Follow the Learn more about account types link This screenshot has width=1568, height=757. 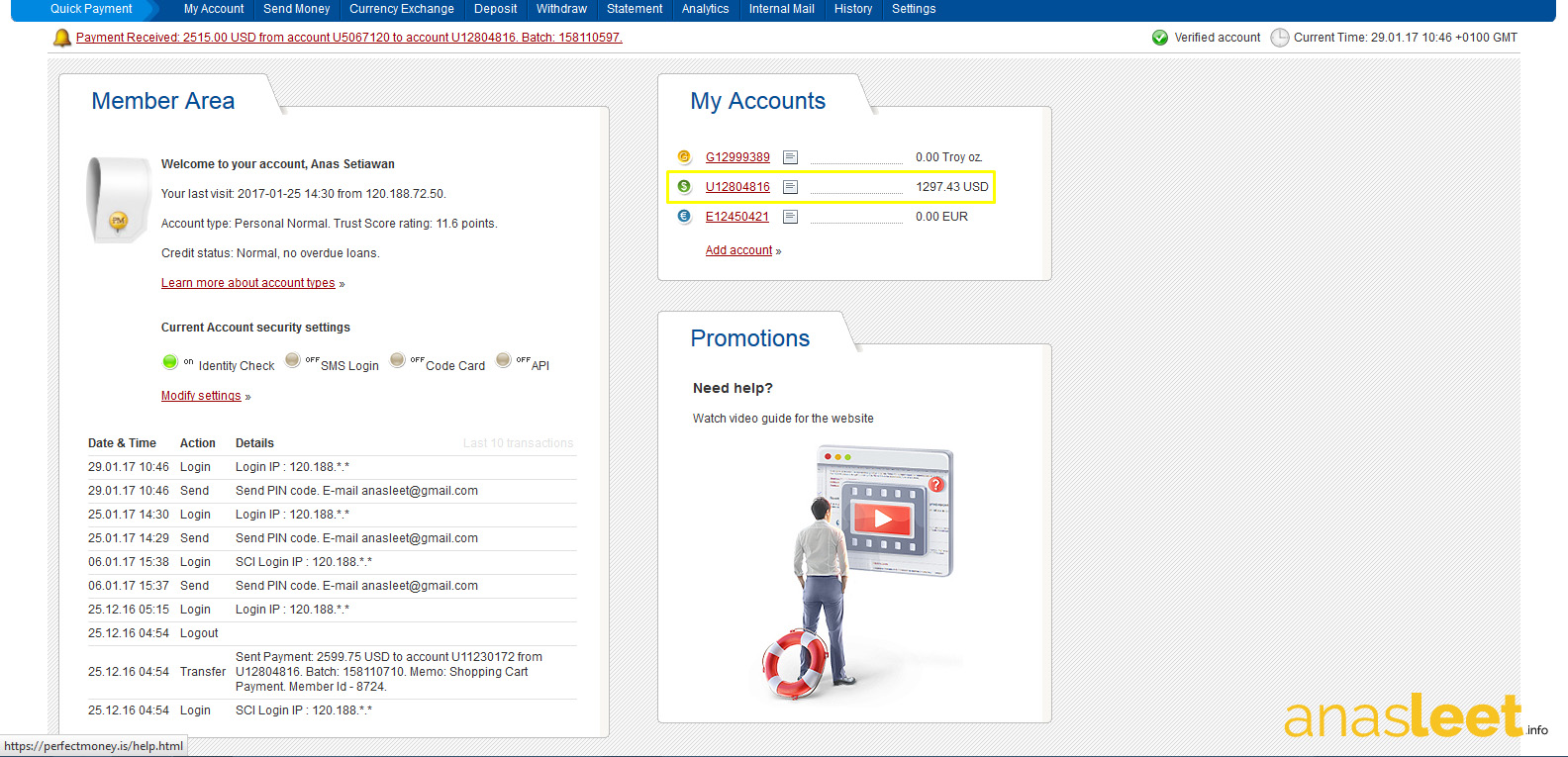(x=248, y=283)
